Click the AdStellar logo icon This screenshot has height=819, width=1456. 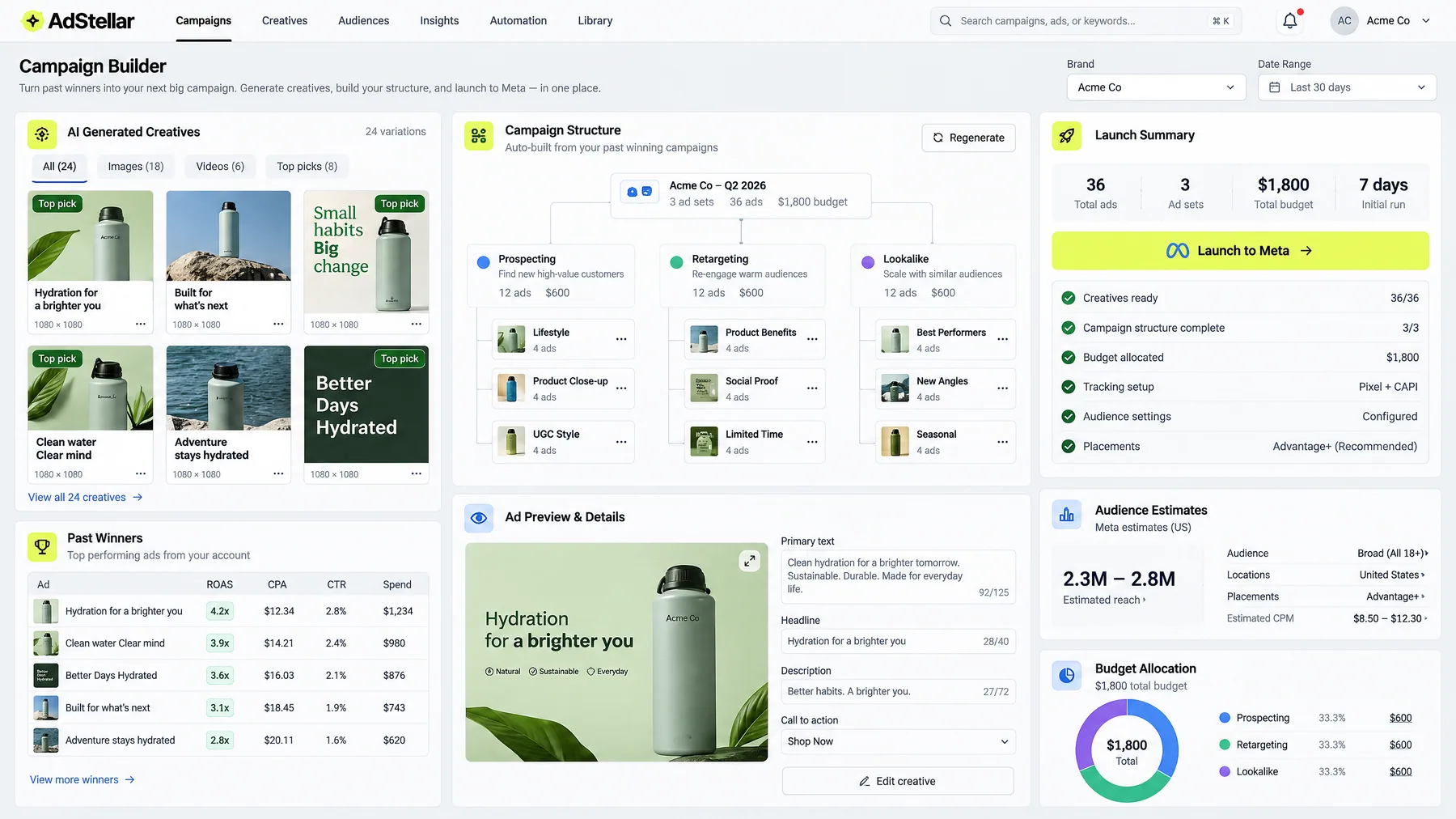click(32, 21)
